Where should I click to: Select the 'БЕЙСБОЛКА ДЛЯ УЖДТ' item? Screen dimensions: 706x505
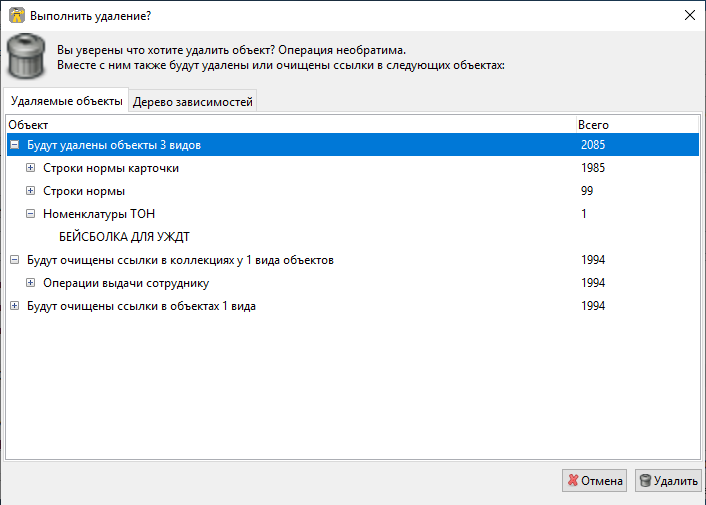[124, 237]
